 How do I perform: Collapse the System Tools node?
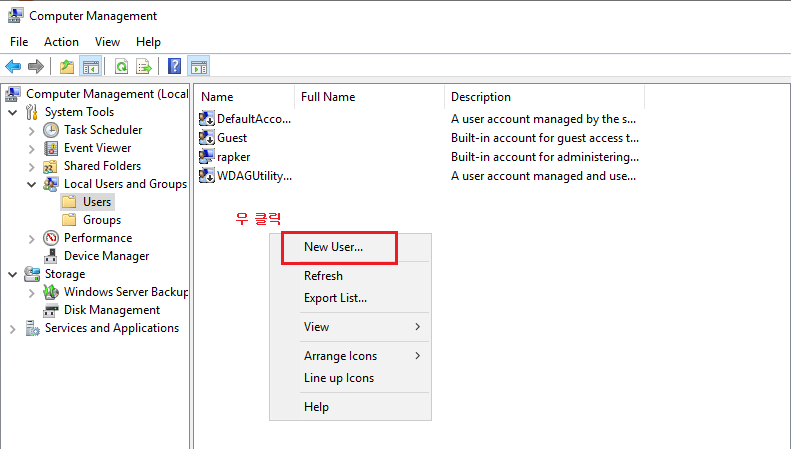pos(13,113)
